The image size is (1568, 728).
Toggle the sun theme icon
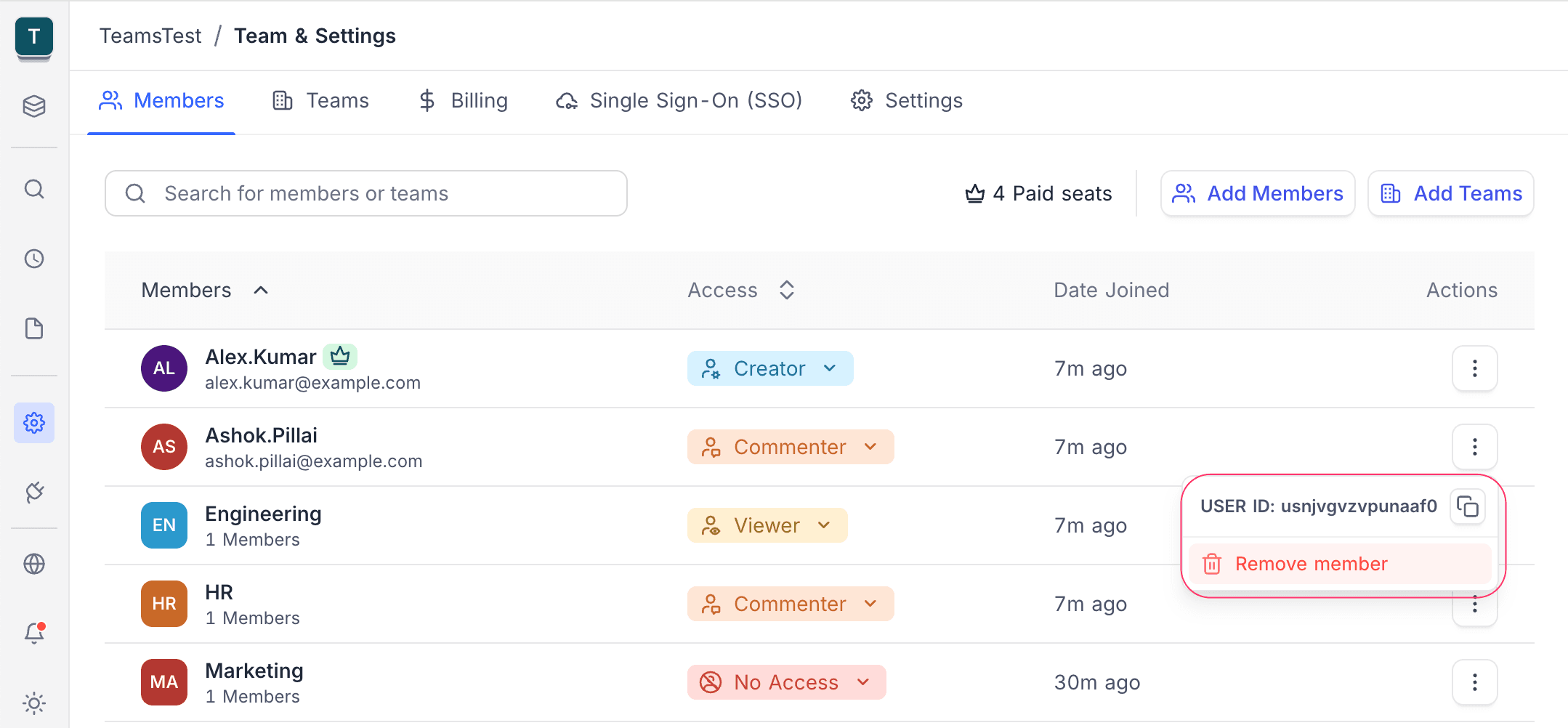[34, 703]
